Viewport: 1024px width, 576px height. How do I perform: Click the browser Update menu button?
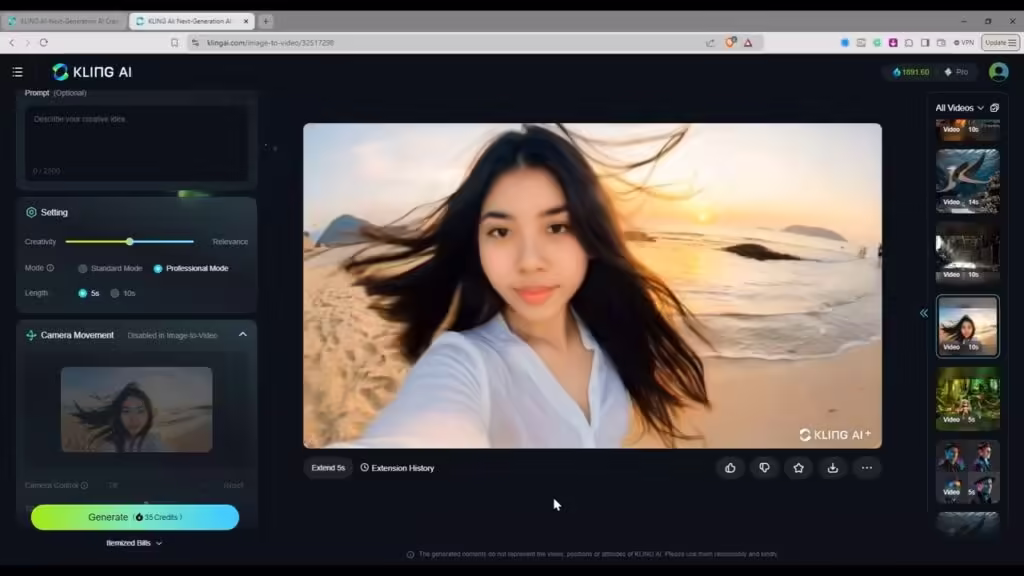point(1000,42)
